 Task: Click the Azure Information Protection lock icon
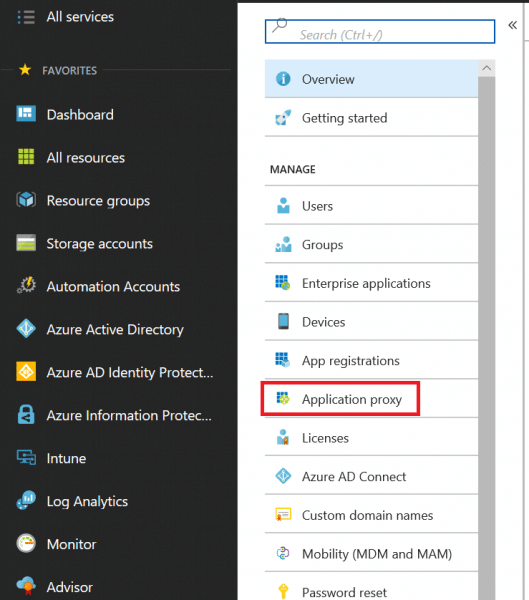pos(26,414)
